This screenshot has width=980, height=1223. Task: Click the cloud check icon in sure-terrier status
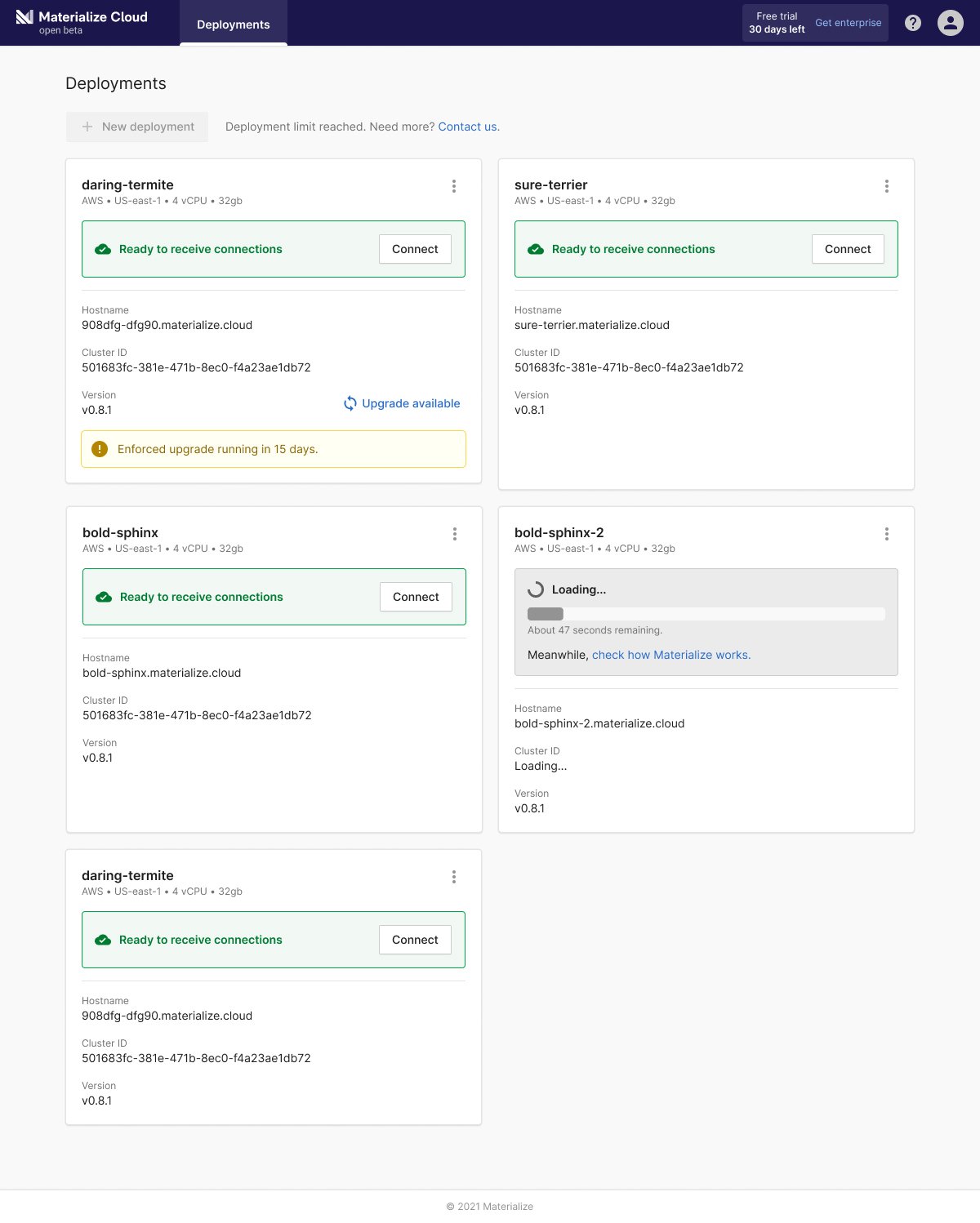536,249
